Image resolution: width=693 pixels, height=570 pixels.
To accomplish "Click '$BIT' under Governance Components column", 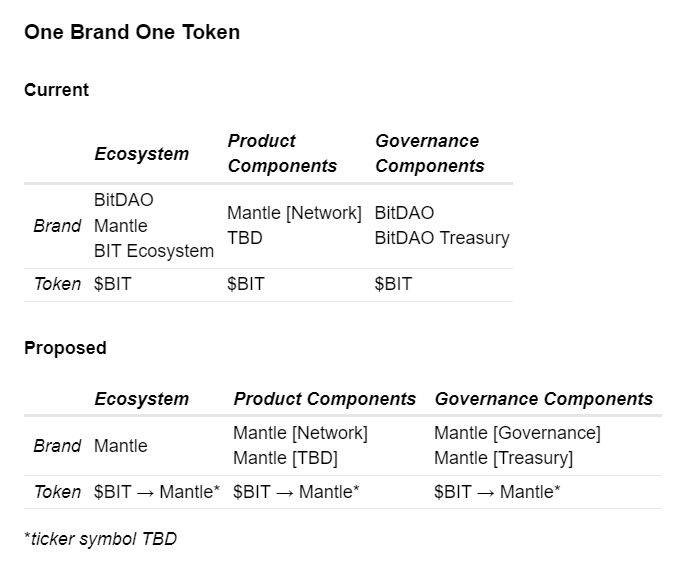I will (x=393, y=284).
